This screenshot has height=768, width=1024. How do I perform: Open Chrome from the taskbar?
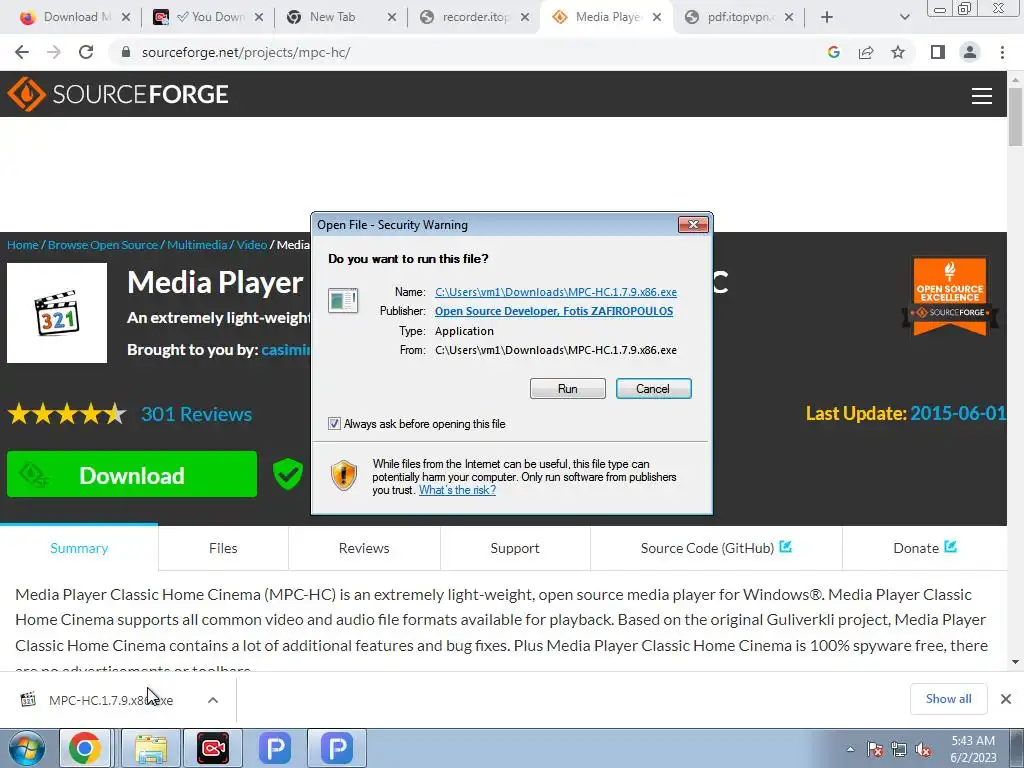[85, 748]
